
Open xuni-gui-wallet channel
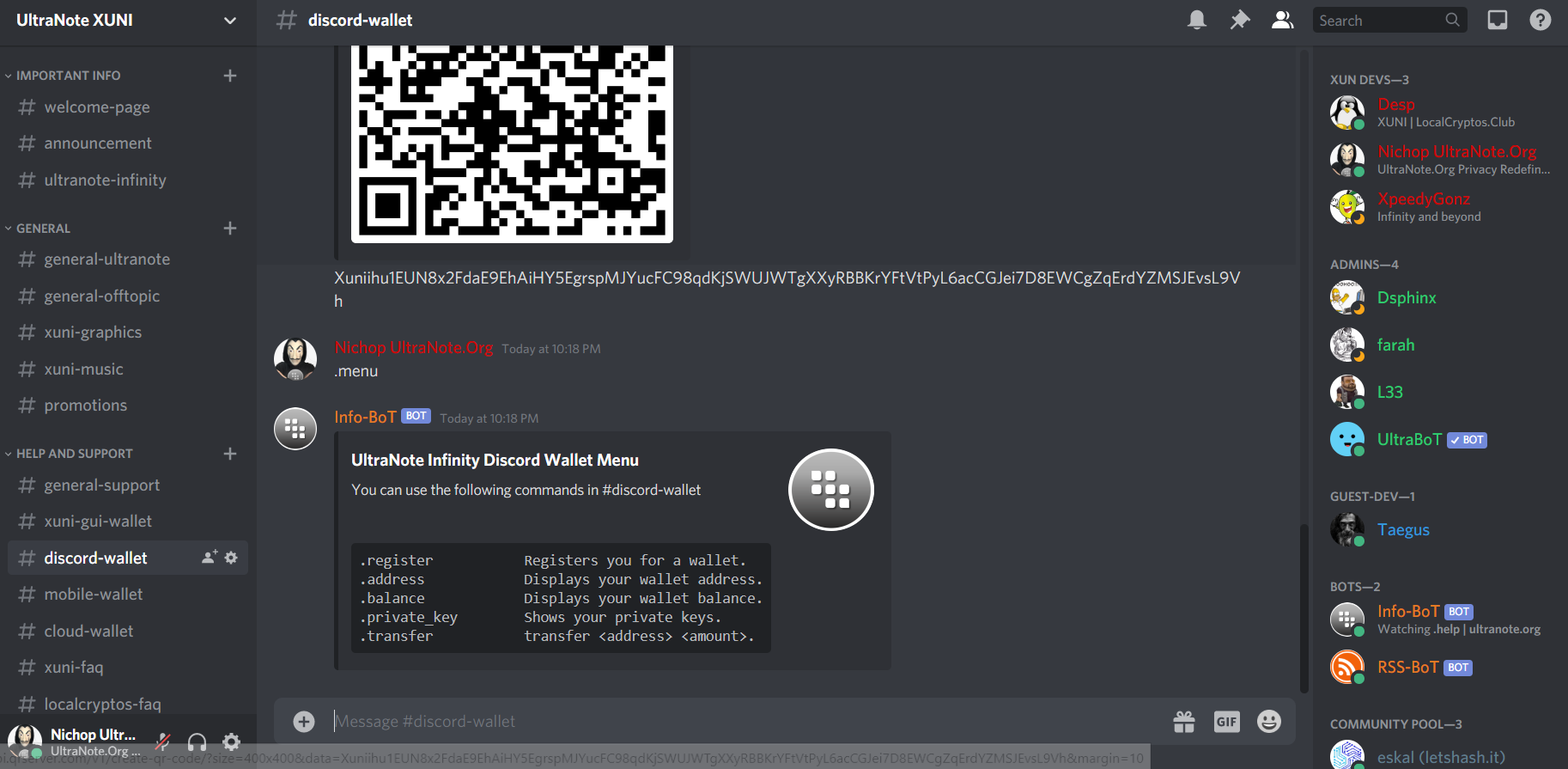click(x=127, y=522)
